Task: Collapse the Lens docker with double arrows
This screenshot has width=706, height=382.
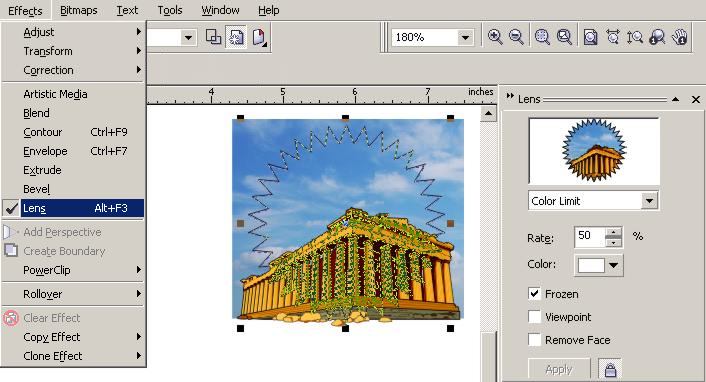Action: pos(510,96)
